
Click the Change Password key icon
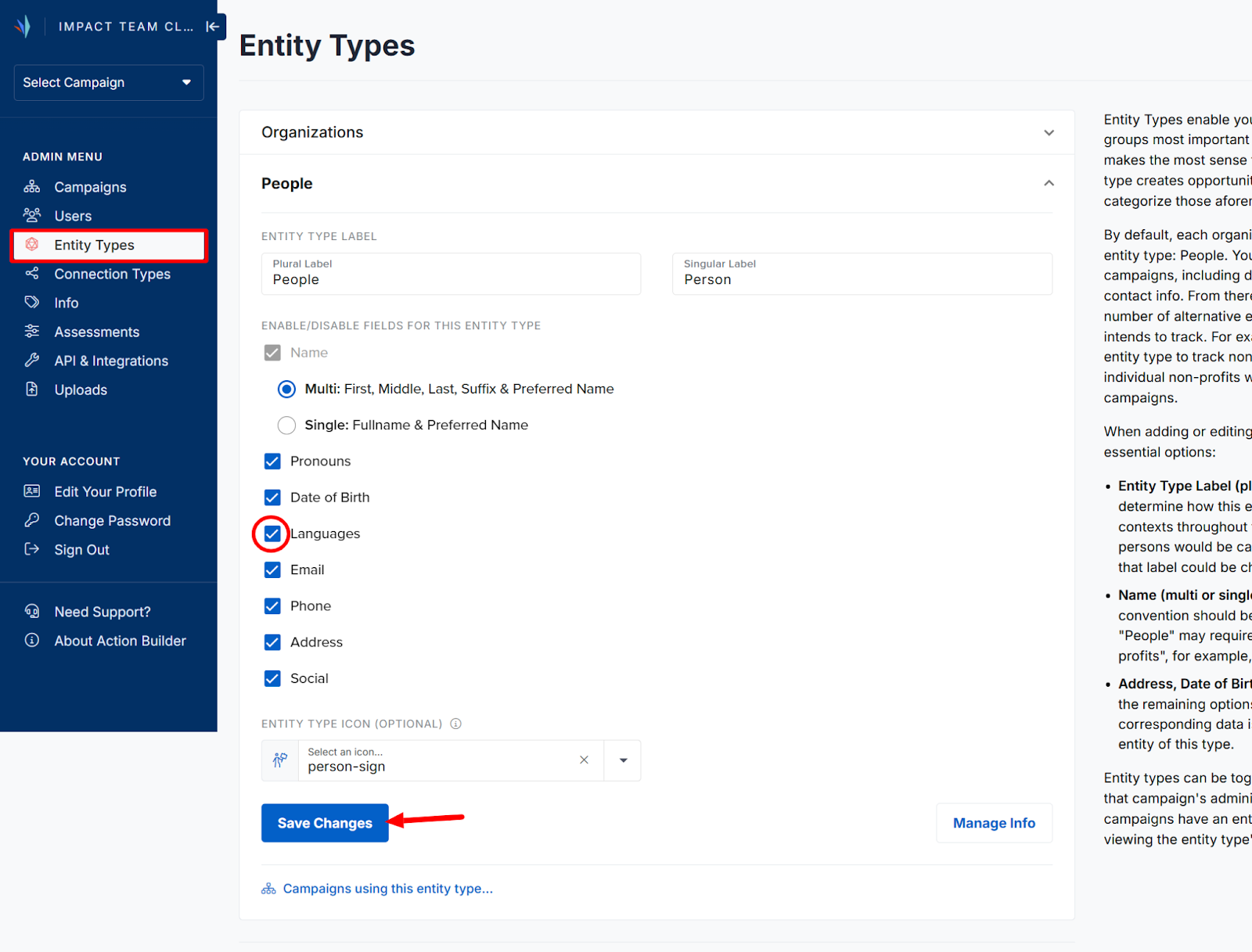tap(32, 520)
